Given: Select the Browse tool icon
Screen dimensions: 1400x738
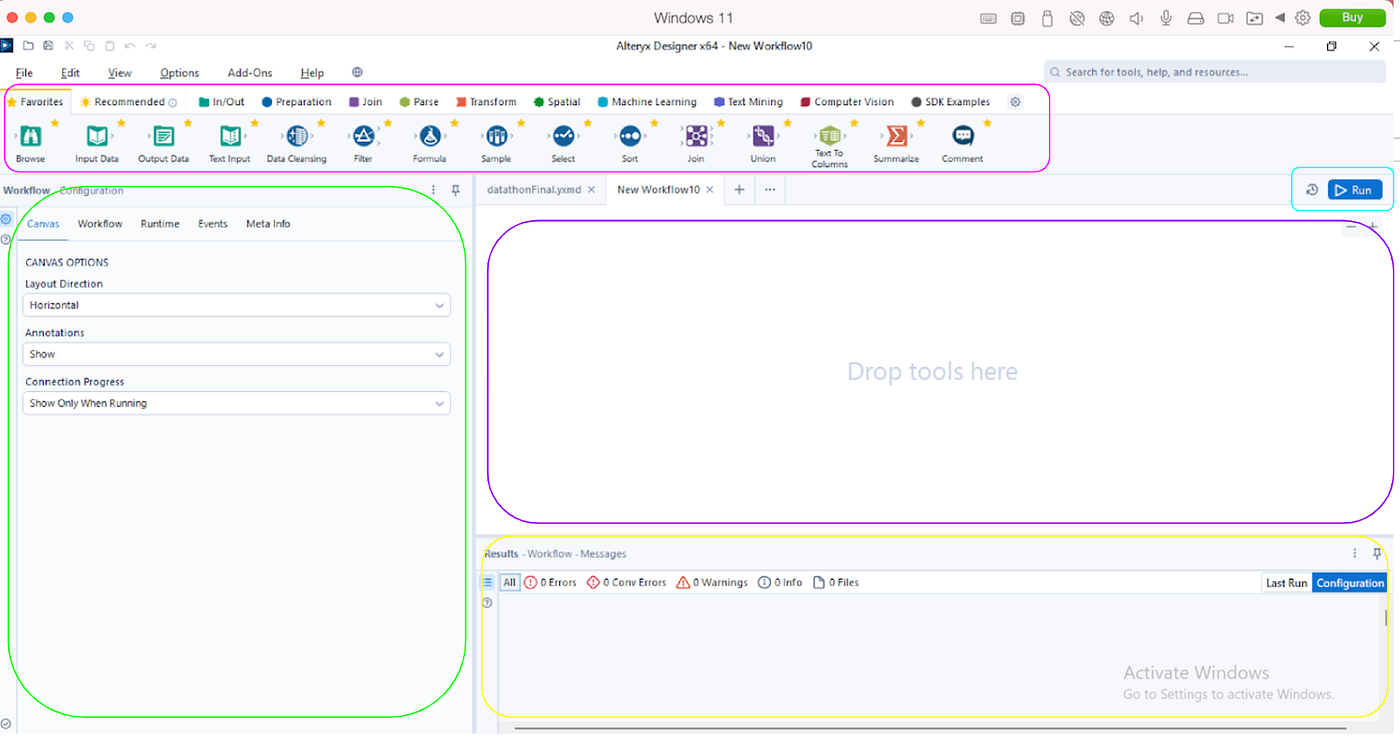Looking at the screenshot, I should (x=30, y=137).
